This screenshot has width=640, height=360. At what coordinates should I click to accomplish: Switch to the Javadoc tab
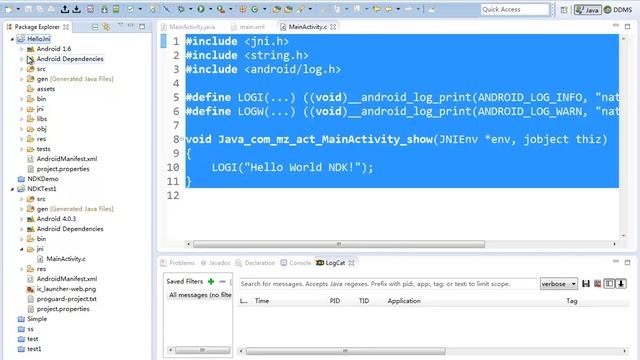[216, 263]
